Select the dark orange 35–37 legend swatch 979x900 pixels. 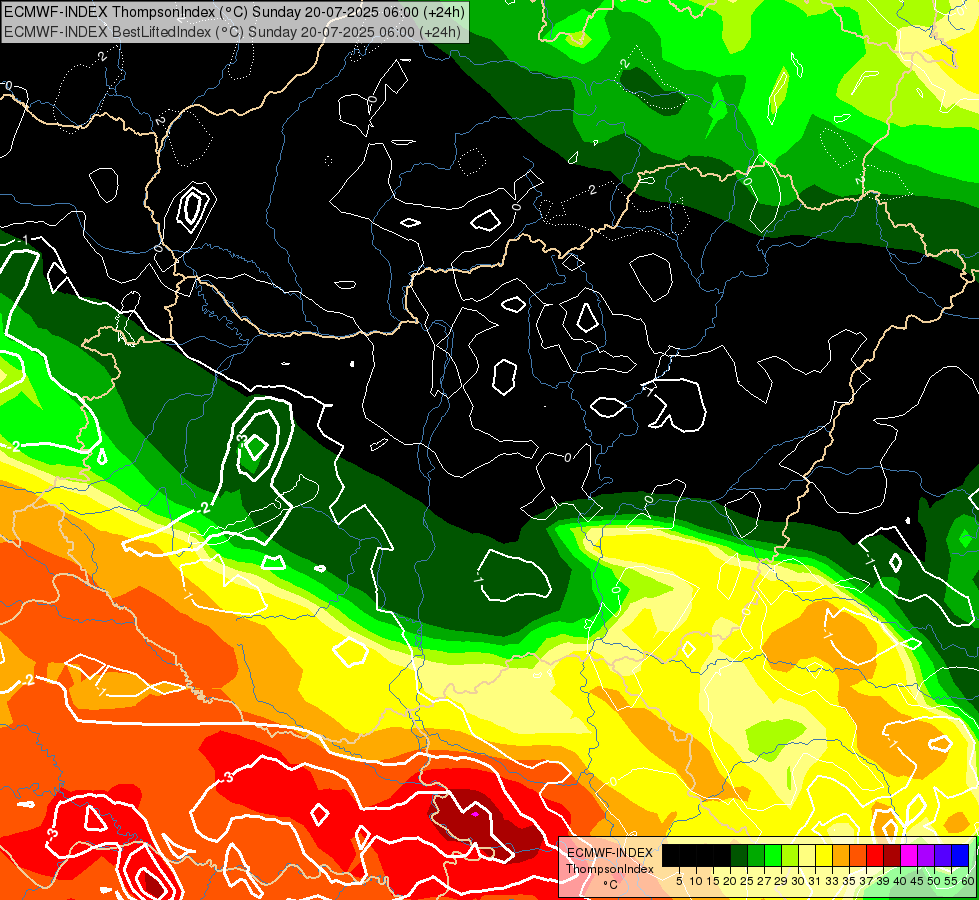tap(858, 855)
